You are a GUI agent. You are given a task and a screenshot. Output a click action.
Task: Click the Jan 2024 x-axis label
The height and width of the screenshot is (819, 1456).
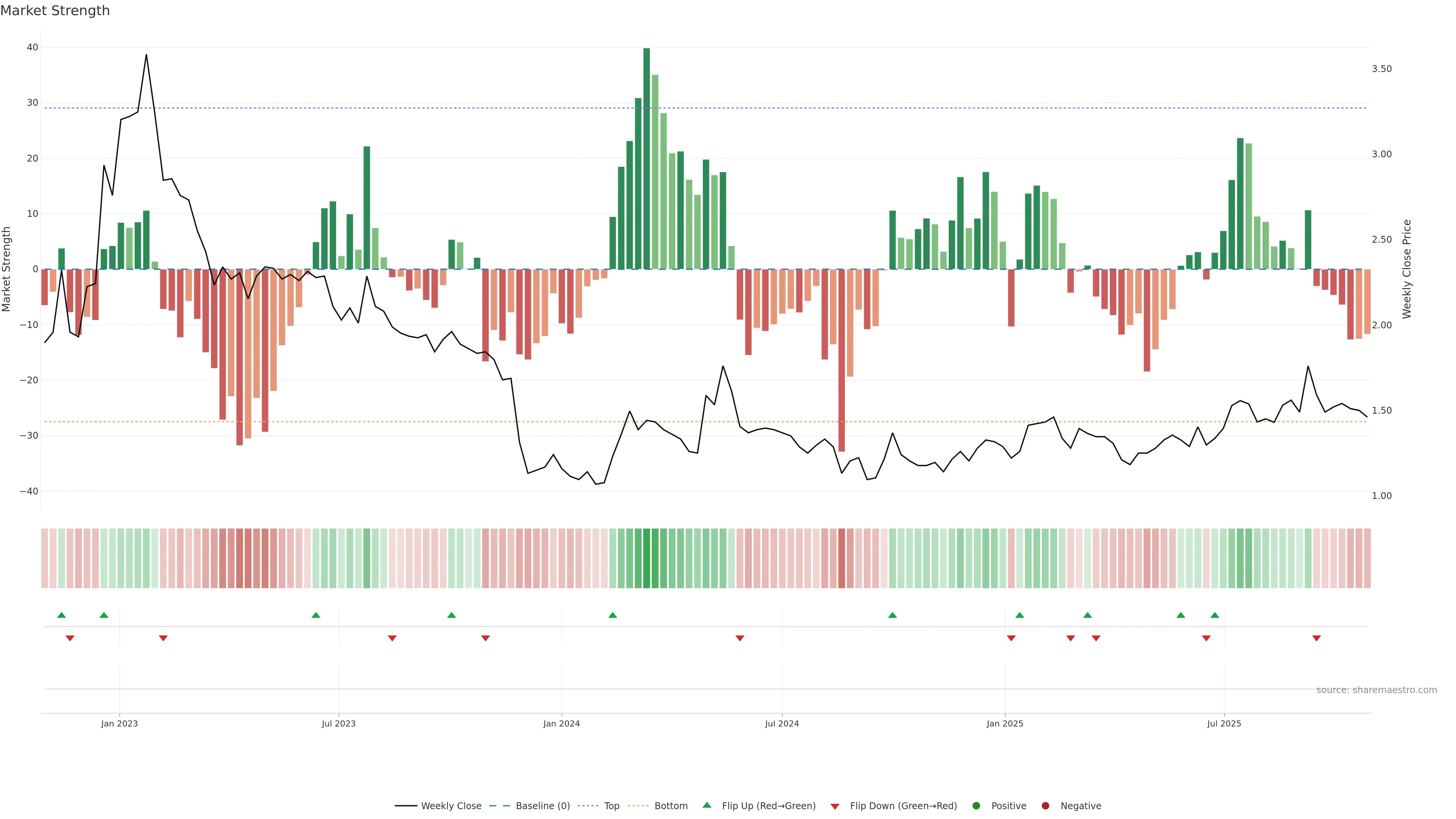click(x=561, y=723)
